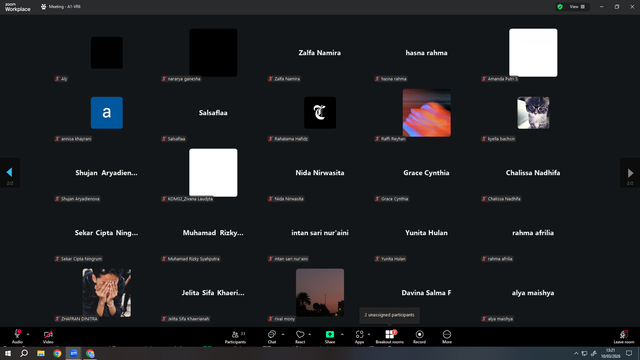The image size is (640, 360).
Task: Click the Davina Salma F tile
Action: [x=427, y=293]
